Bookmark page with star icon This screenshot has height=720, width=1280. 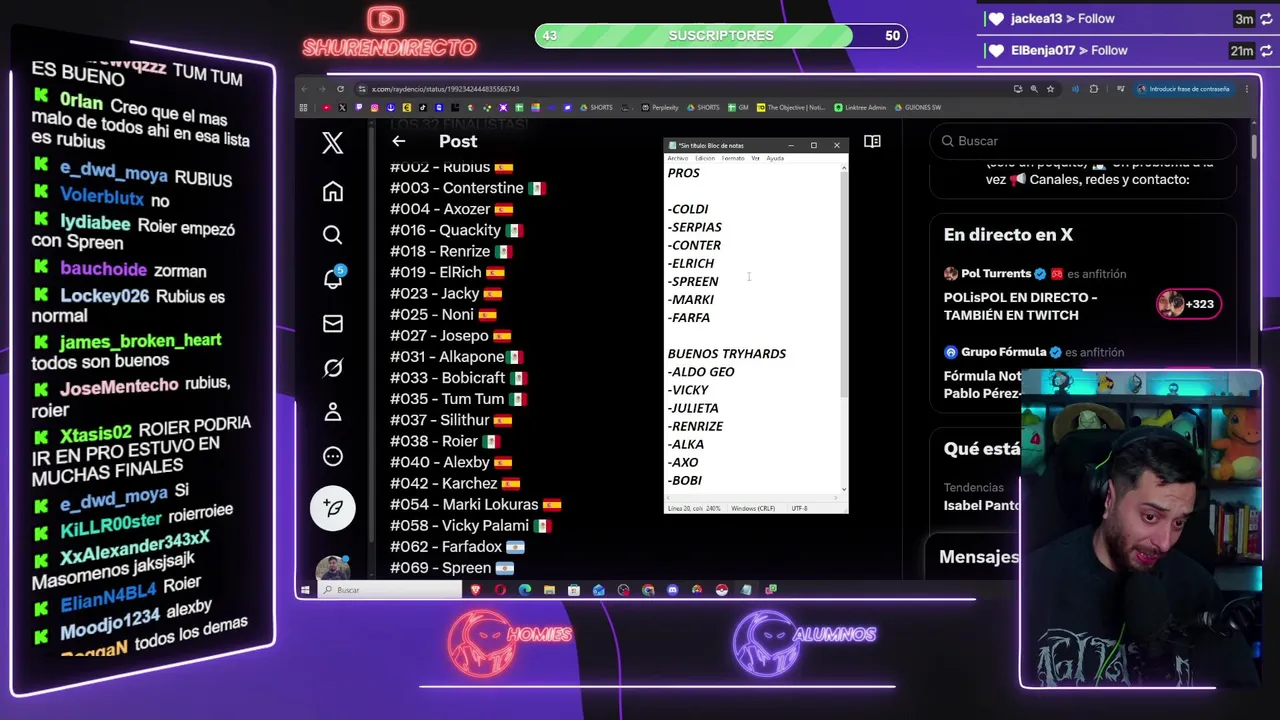[1050, 89]
